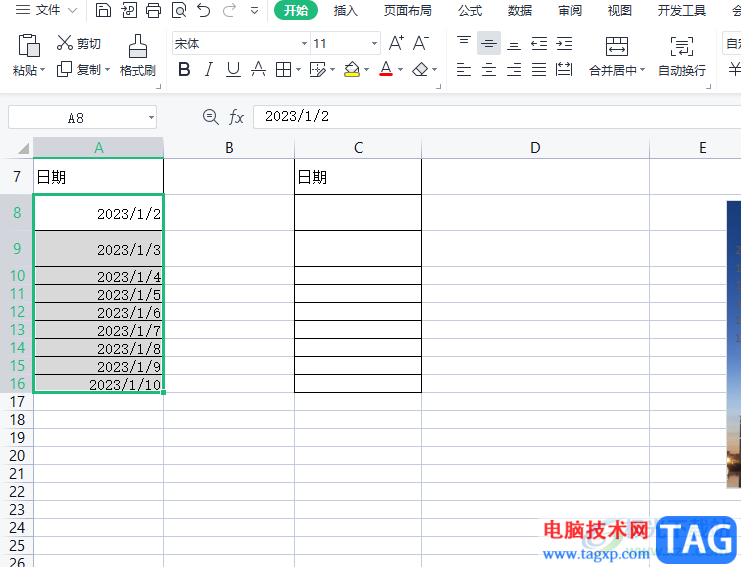This screenshot has width=741, height=567.
Task: Click the select-all corner triangle
Action: pyautogui.click(x=23, y=149)
